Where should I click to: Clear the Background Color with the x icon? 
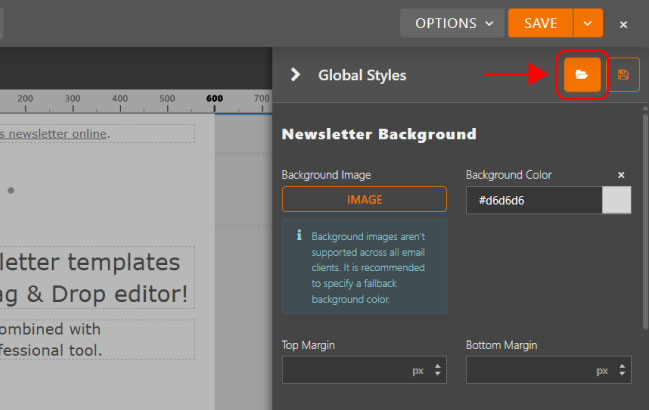pyautogui.click(x=621, y=175)
